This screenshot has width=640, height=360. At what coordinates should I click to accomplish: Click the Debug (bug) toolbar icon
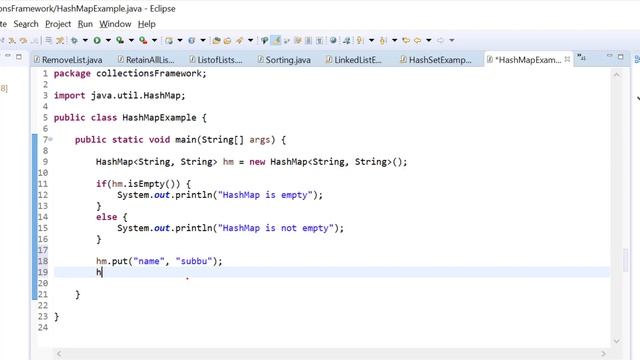(74, 40)
